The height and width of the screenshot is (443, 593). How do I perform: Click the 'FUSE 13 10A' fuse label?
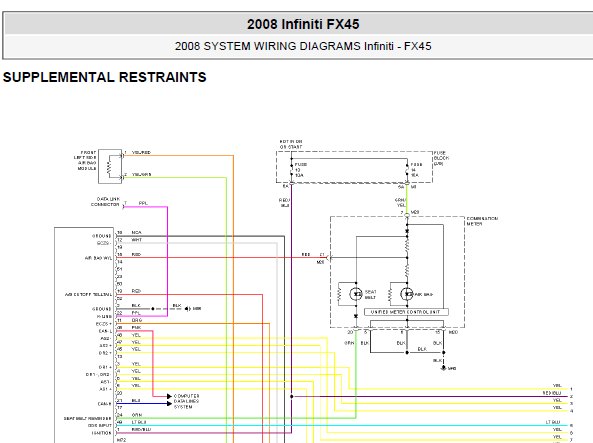300,170
